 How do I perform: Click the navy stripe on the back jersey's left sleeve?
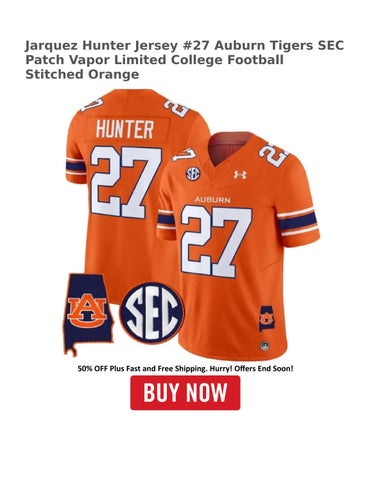click(76, 165)
